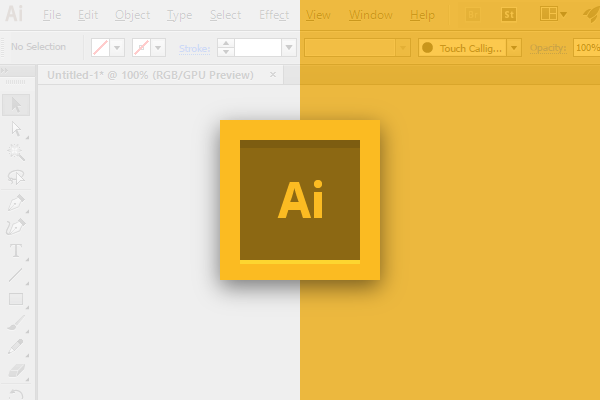
Task: Click the No Selection label
Action: 38,47
